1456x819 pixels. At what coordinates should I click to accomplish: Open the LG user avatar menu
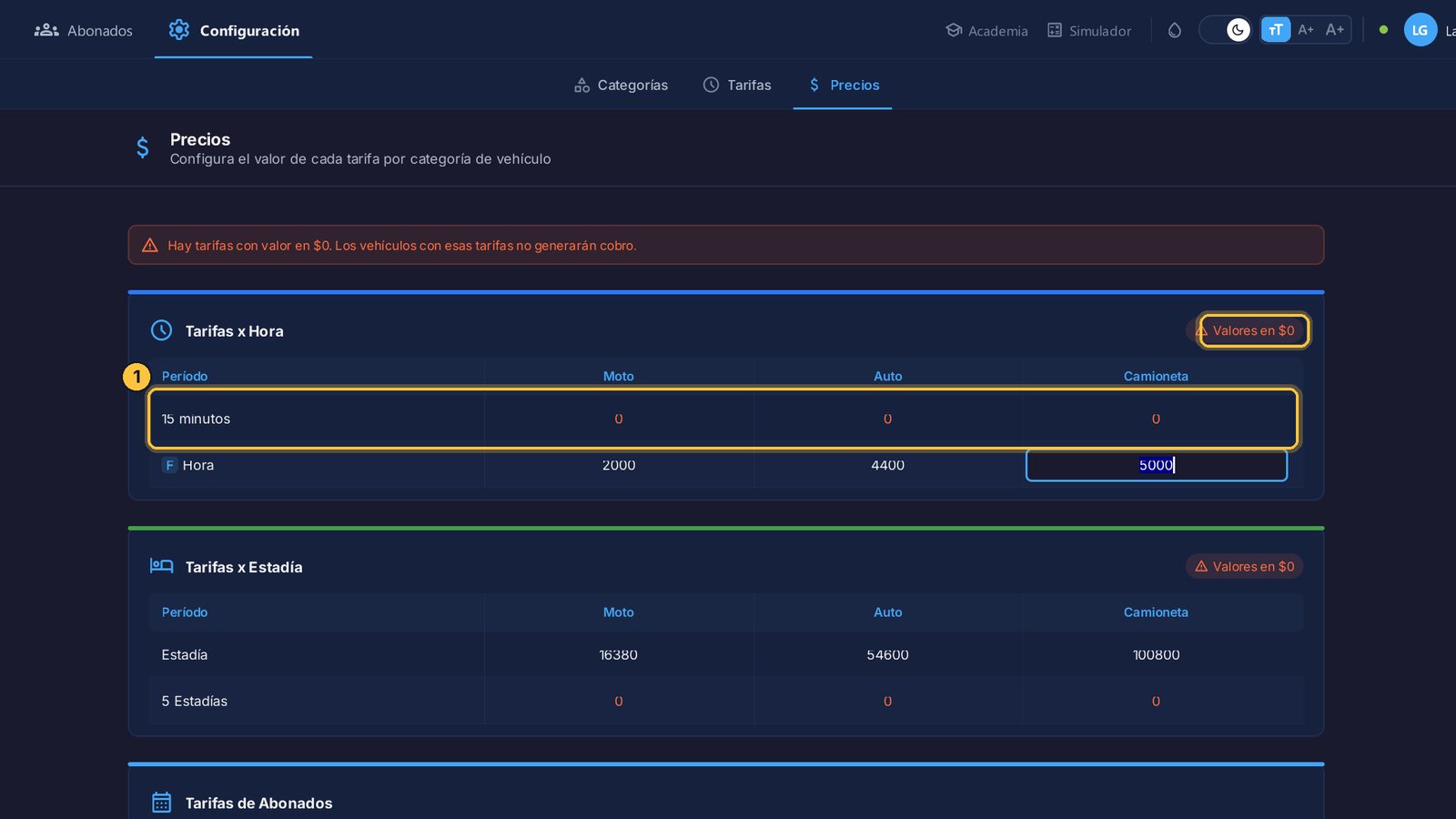[x=1421, y=30]
